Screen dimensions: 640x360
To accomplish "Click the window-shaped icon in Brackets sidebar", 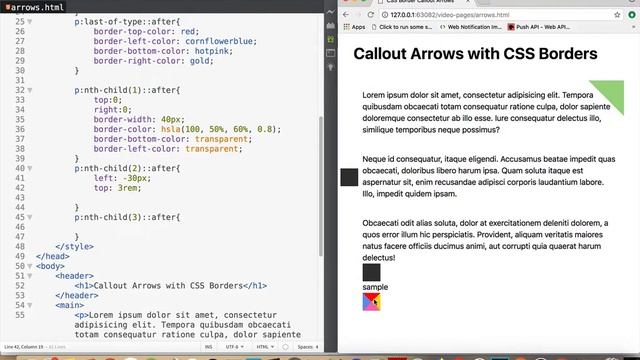I will coord(331,53).
